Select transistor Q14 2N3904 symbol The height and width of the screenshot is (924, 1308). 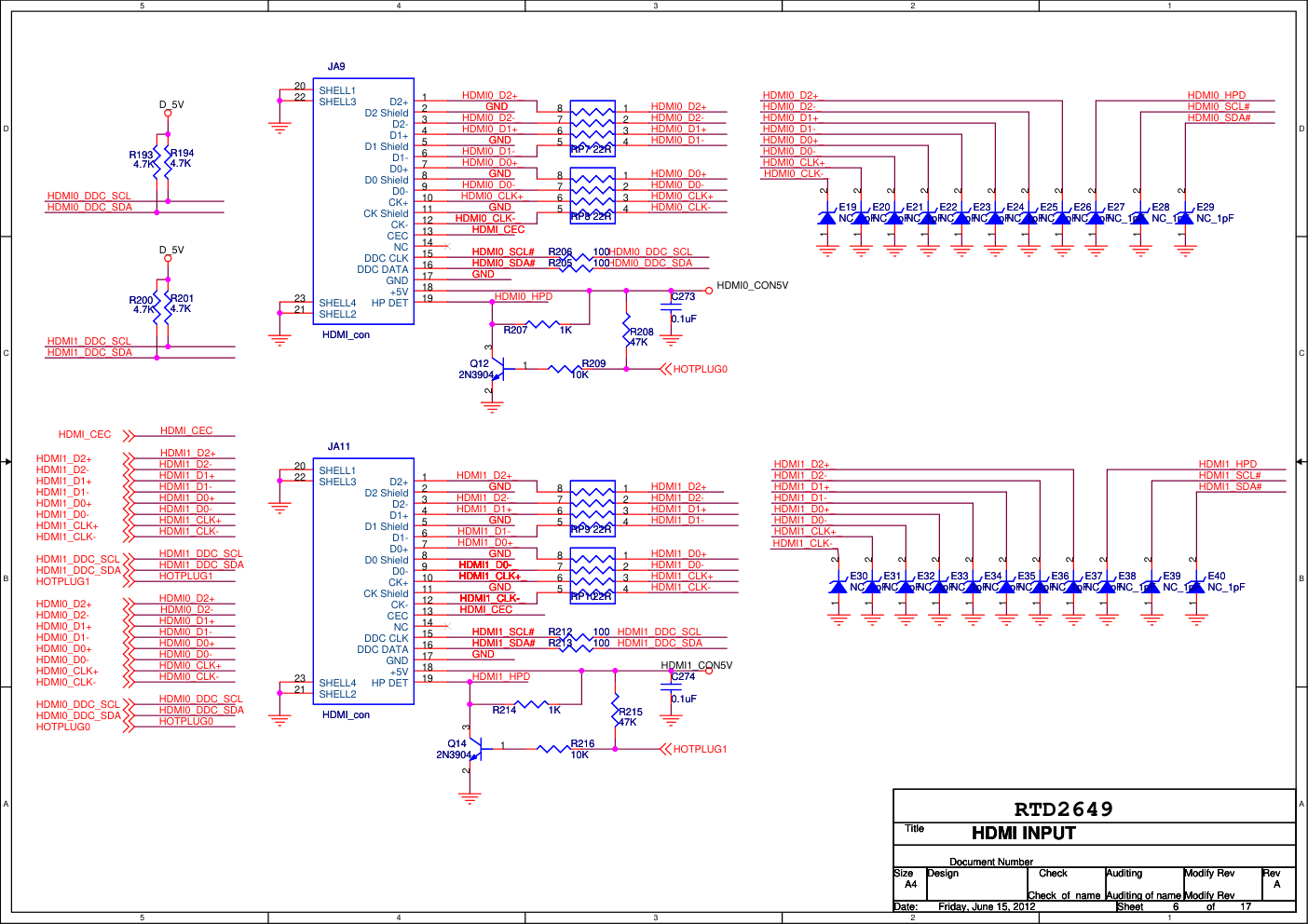pyautogui.click(x=474, y=749)
